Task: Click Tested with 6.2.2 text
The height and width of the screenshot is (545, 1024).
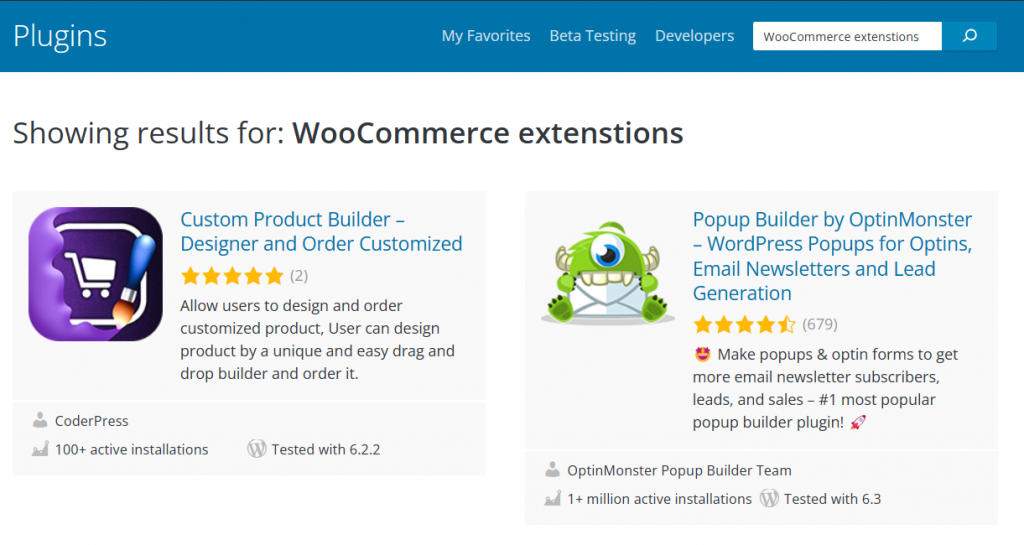Action: [x=326, y=450]
